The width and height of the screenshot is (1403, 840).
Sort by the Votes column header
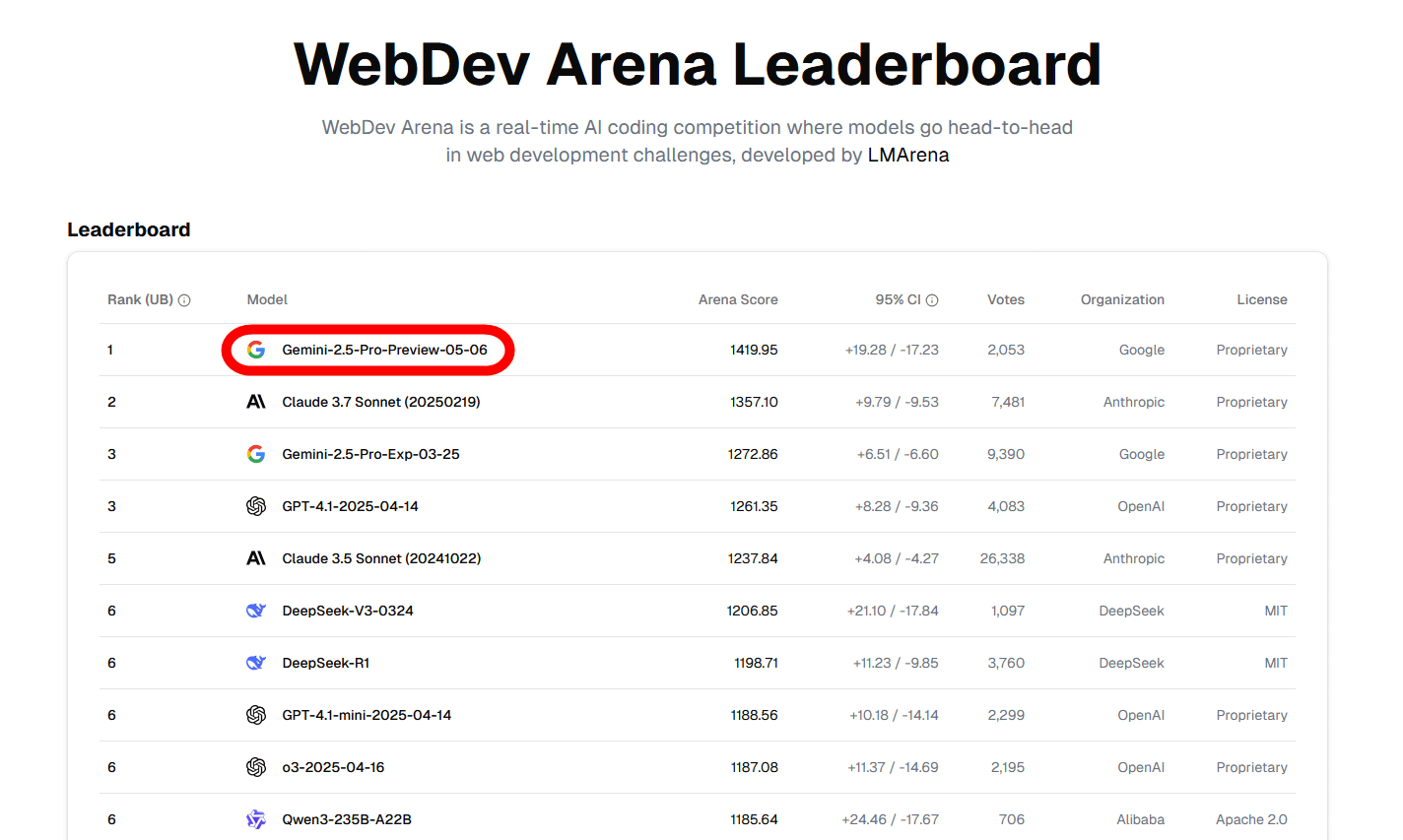(1006, 299)
